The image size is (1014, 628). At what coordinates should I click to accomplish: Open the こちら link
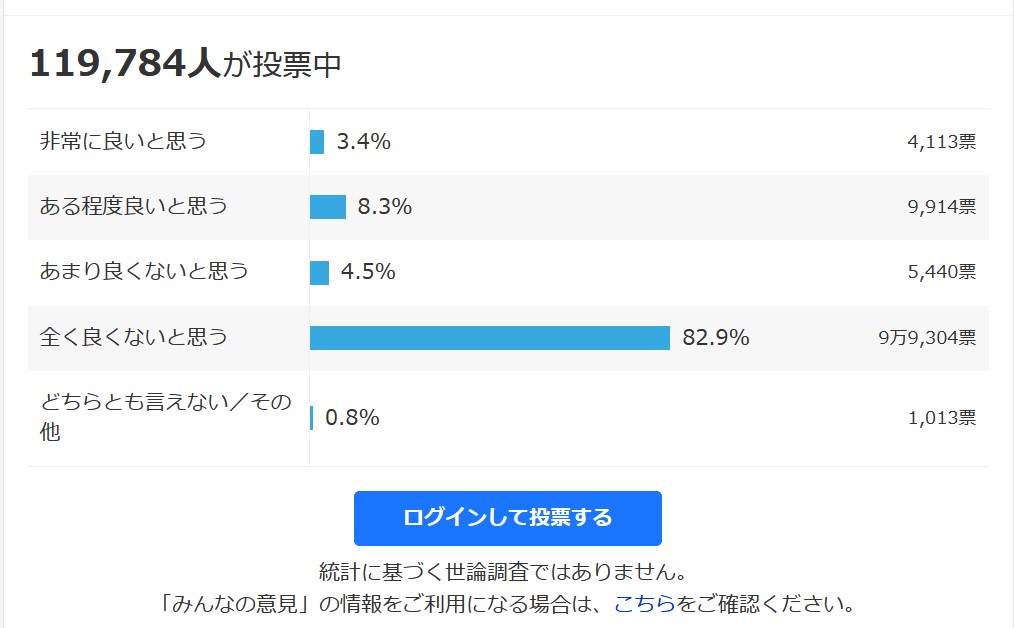(644, 603)
